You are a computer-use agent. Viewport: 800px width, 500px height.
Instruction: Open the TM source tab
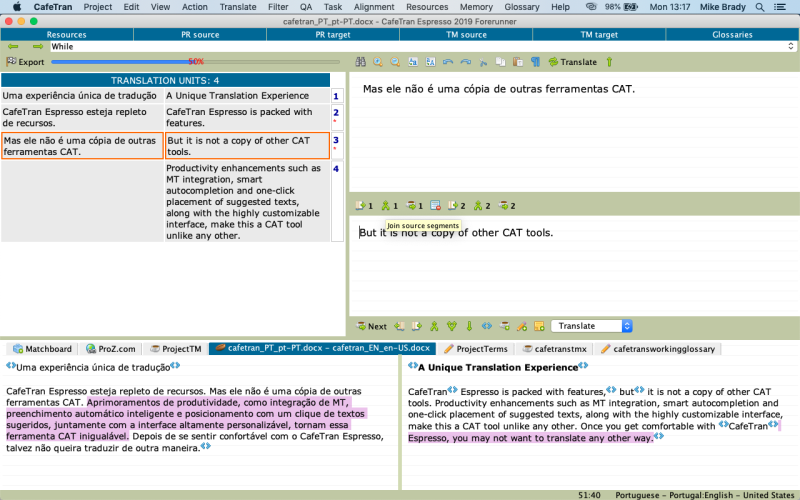point(466,35)
